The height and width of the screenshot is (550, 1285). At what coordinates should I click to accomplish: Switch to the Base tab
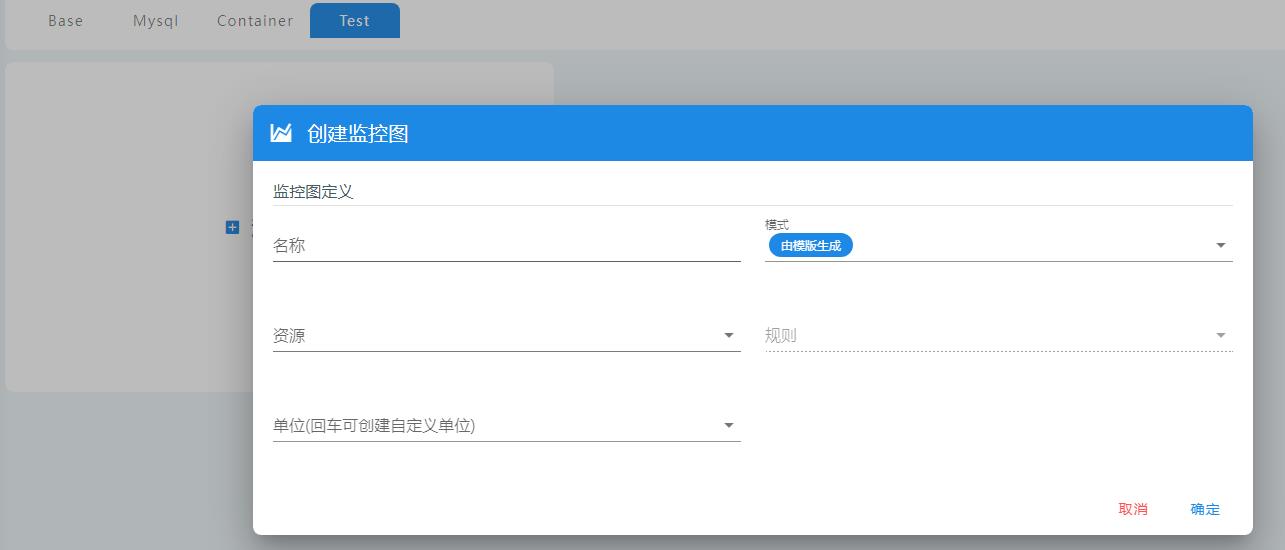pos(66,21)
